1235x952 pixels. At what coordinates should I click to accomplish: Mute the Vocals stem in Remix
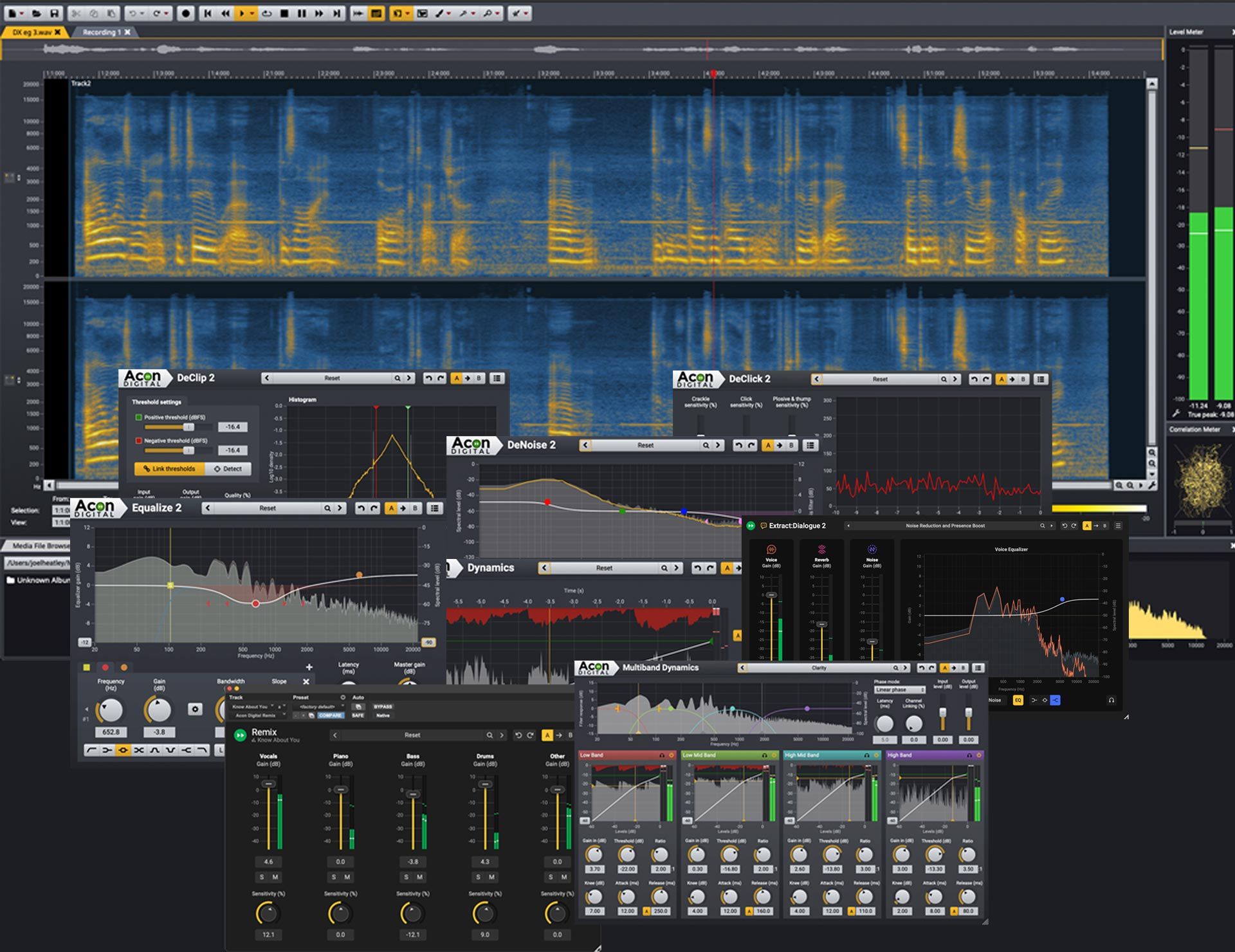click(x=275, y=877)
